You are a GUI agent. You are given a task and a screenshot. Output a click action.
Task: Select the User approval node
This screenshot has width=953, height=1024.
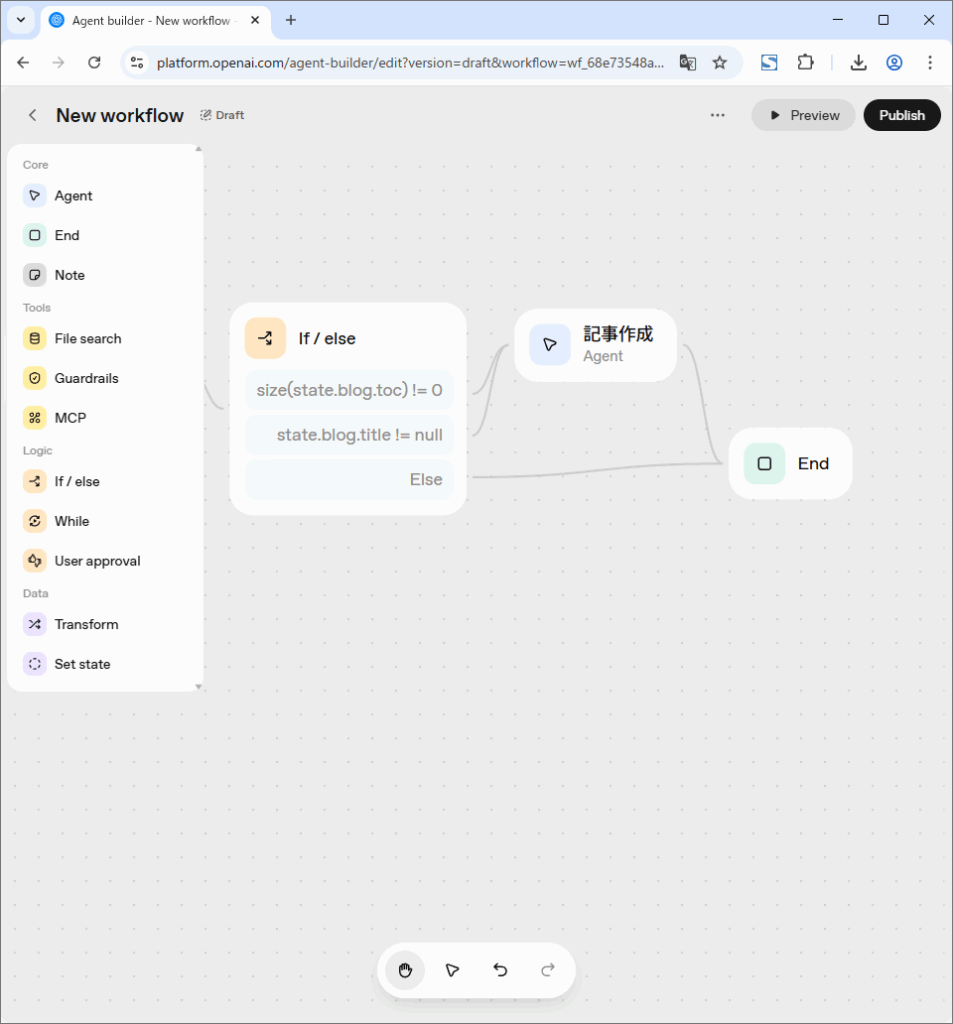point(94,560)
